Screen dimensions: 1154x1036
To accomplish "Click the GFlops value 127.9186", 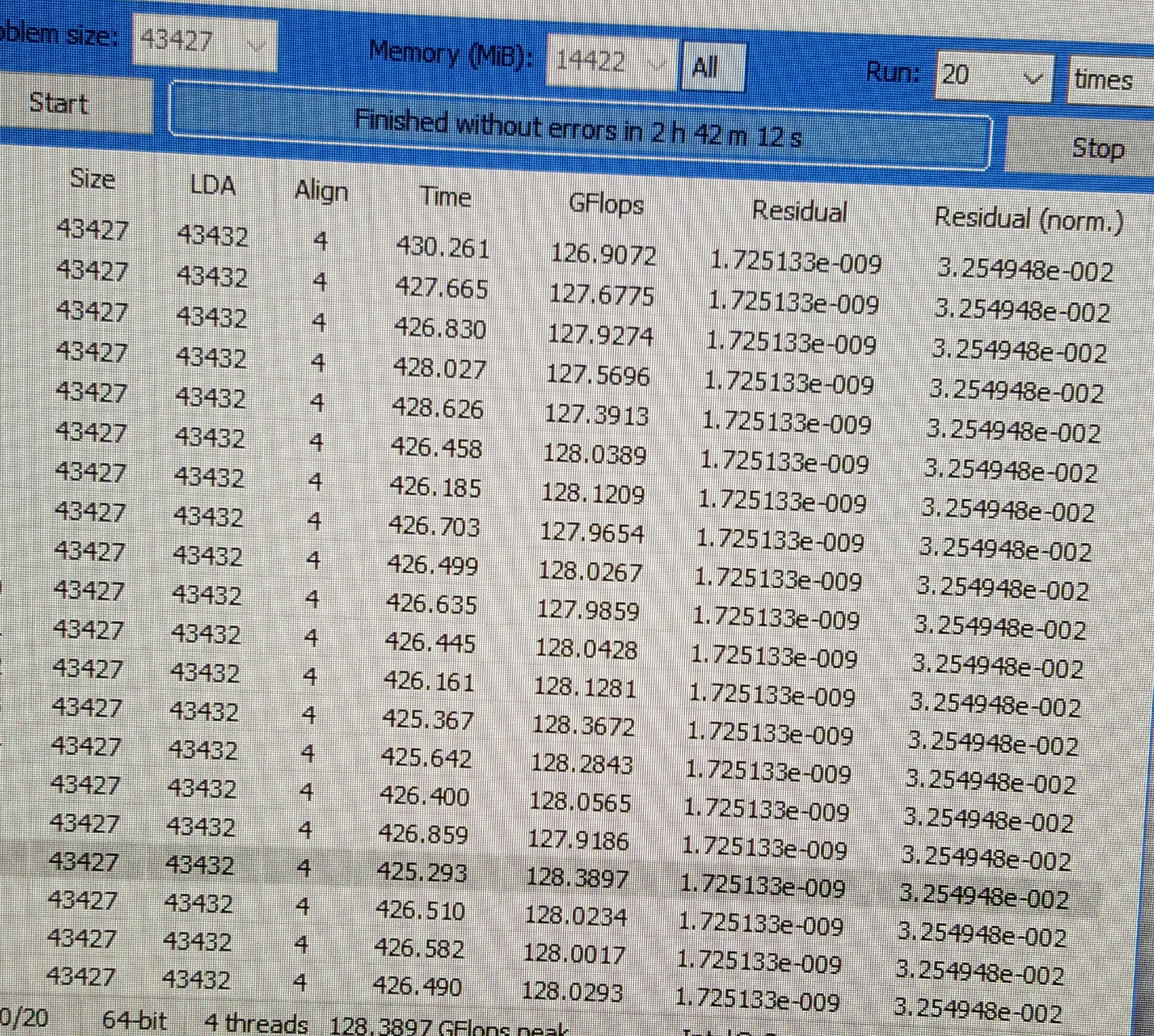I will tap(578, 841).
